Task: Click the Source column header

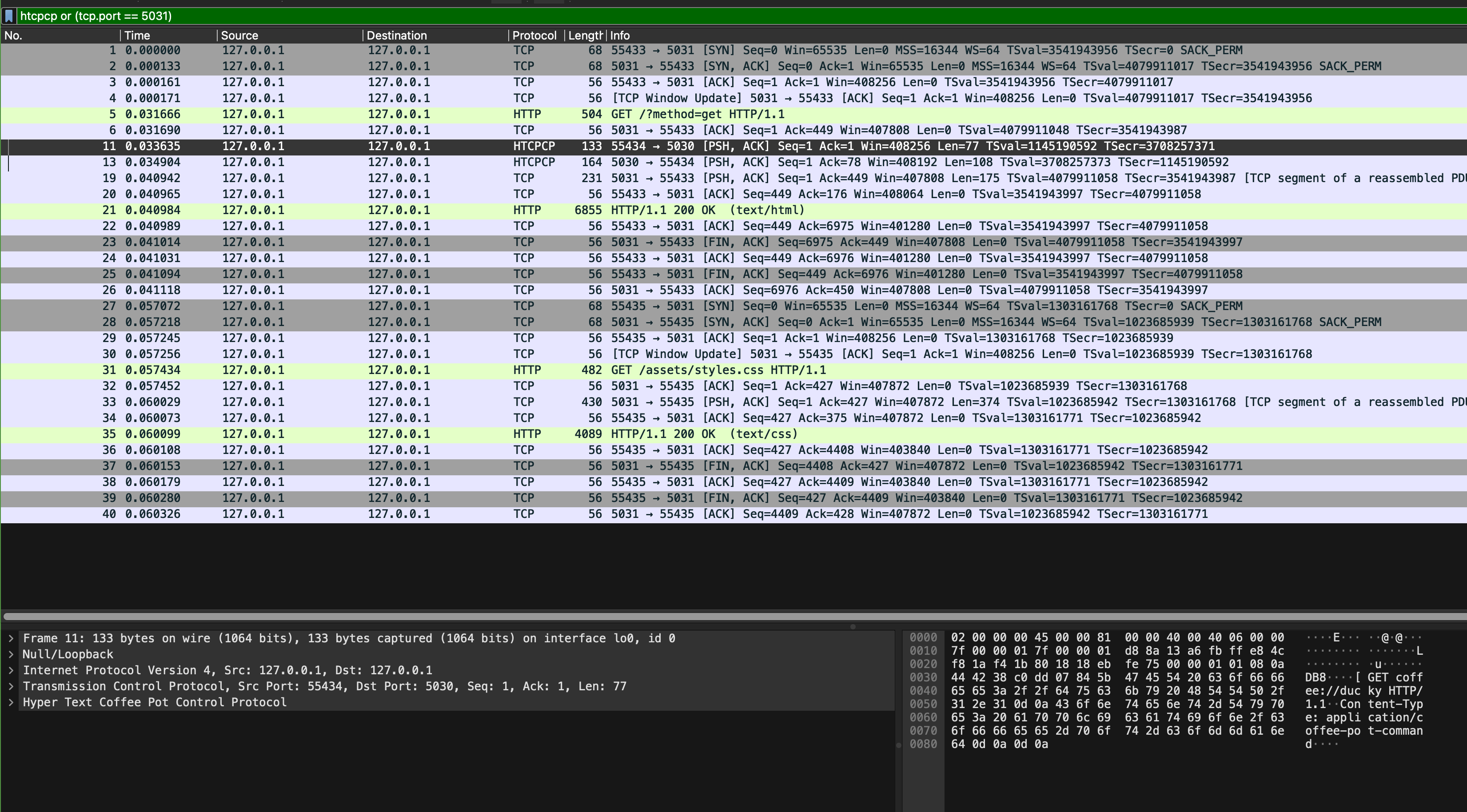Action: tap(285, 35)
